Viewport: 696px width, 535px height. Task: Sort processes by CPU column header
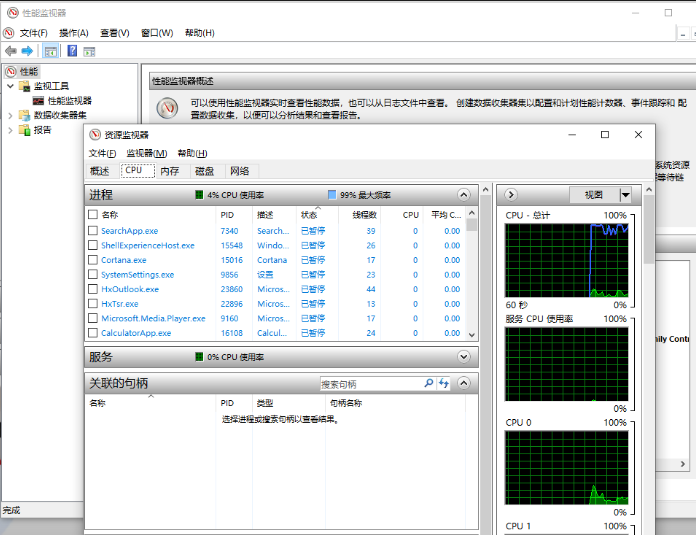tap(401, 215)
